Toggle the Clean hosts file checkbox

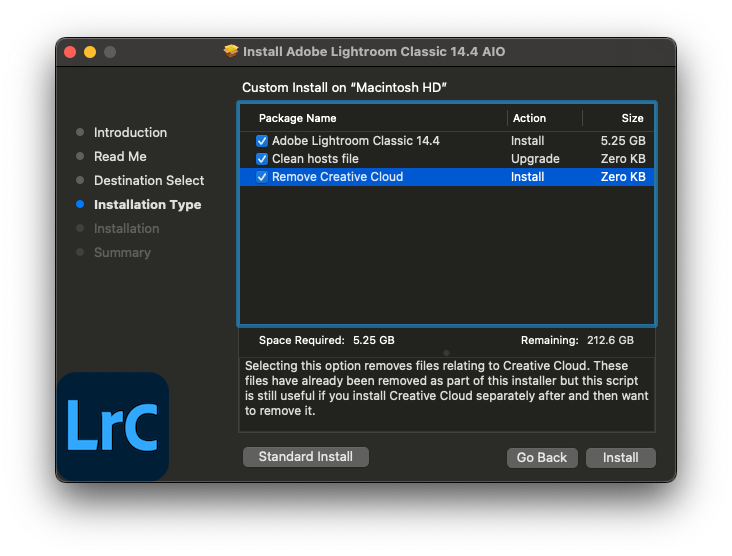[262, 159]
